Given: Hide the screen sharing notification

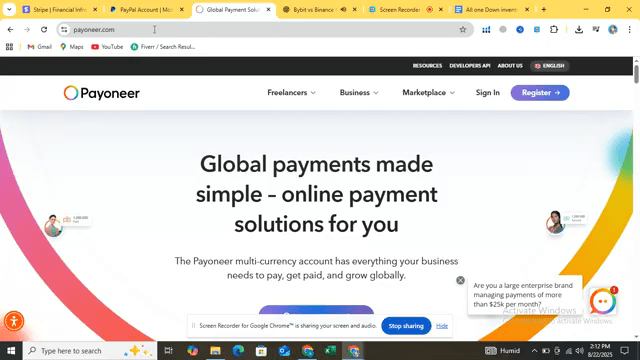Looking at the screenshot, I should pos(442,326).
